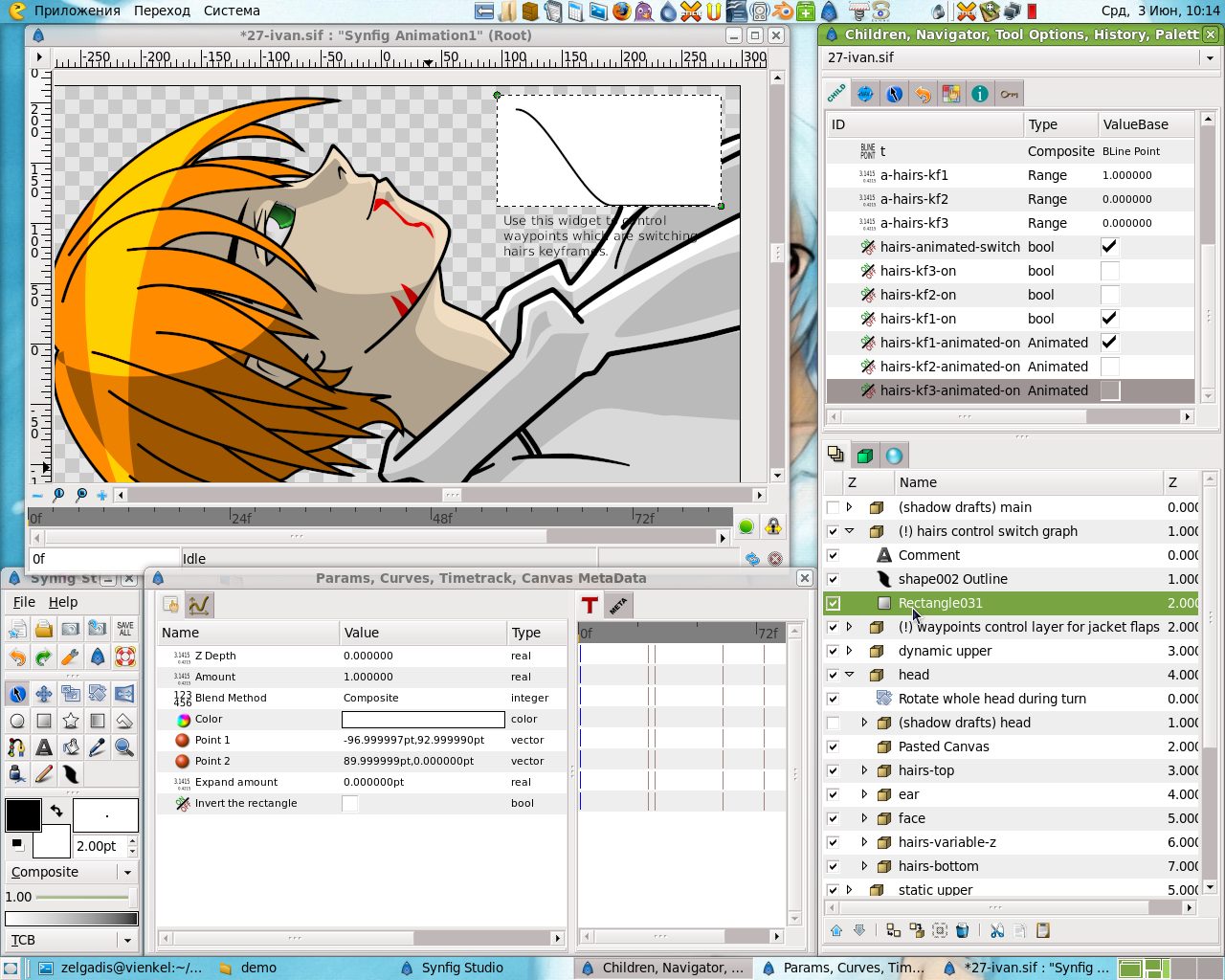Select the Eyedropper tool
This screenshot has width=1225, height=980.
(98, 747)
